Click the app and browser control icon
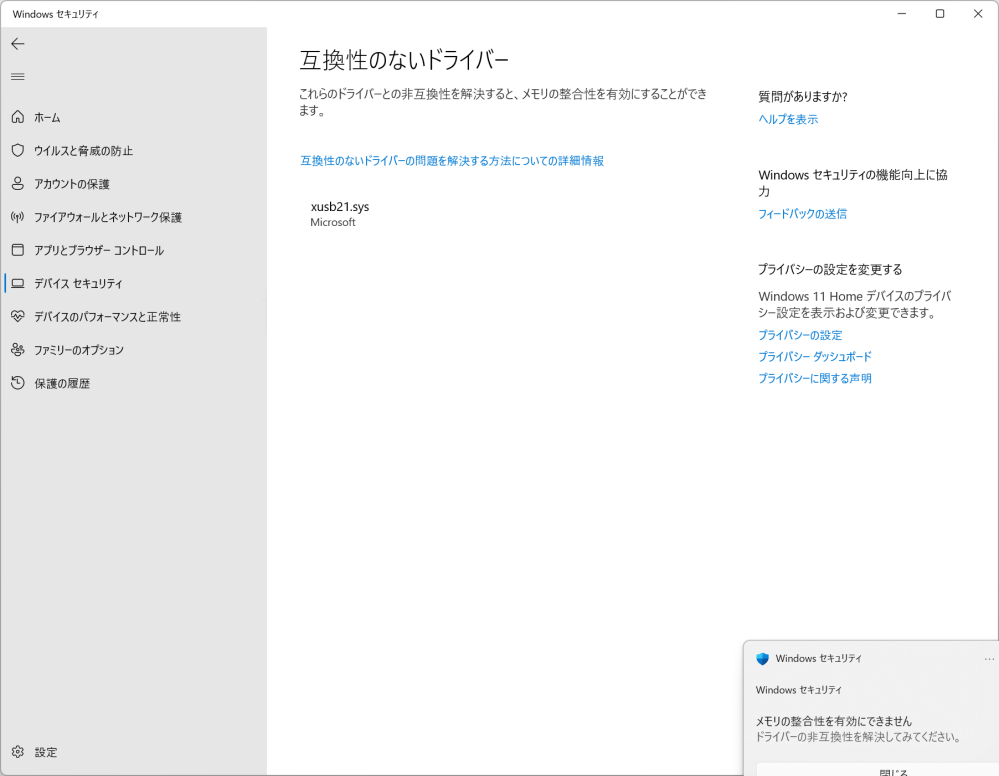999x776 pixels. point(18,250)
